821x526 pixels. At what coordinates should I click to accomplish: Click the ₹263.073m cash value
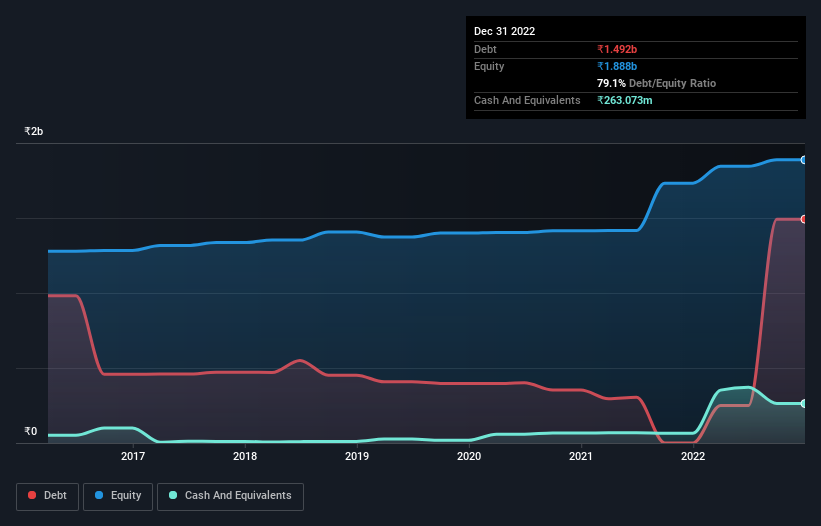pyautogui.click(x=625, y=100)
